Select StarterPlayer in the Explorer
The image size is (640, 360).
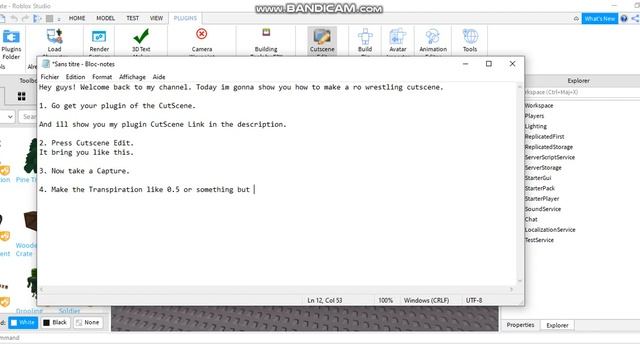542,199
